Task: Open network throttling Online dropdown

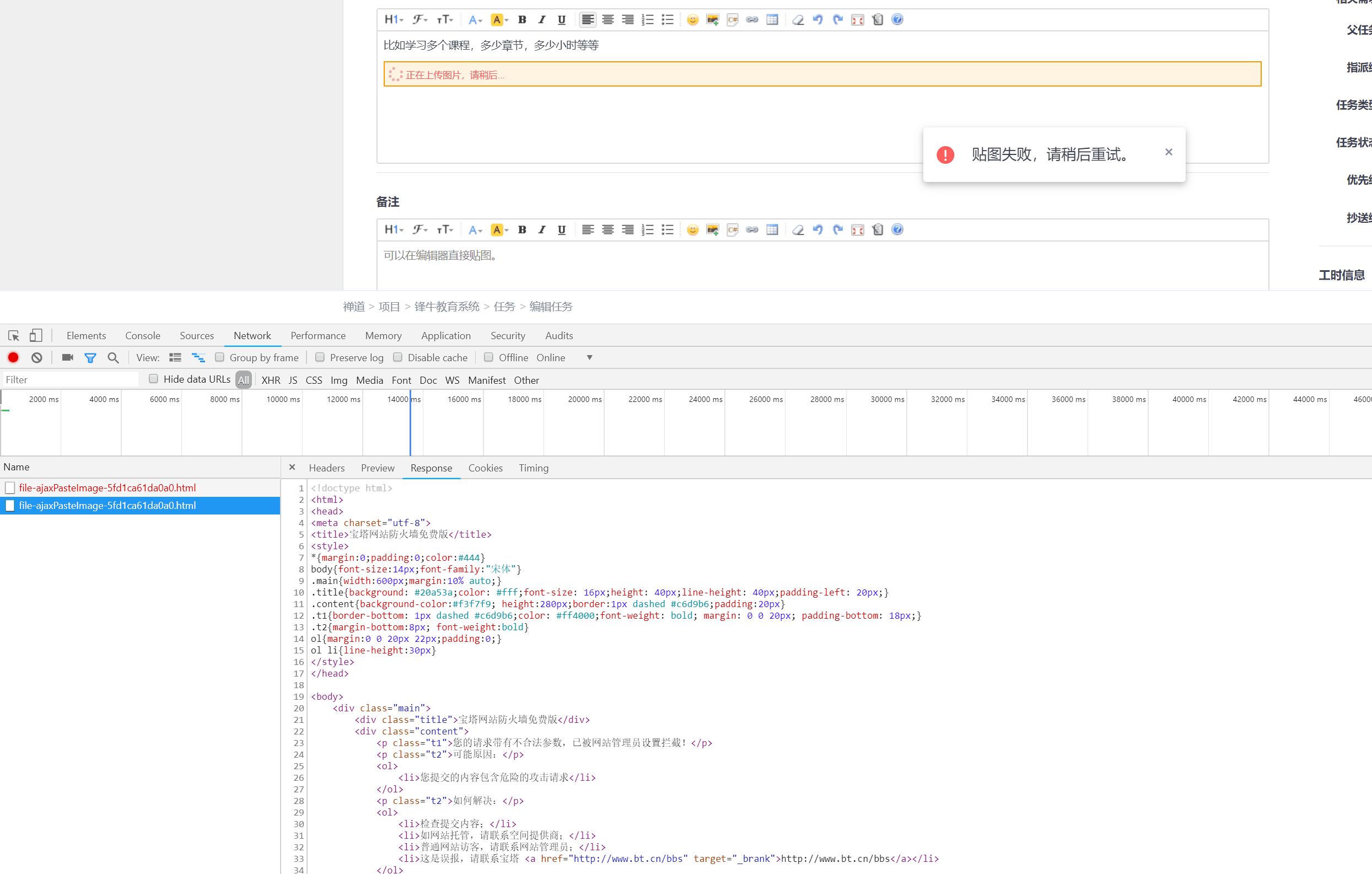Action: 564,358
